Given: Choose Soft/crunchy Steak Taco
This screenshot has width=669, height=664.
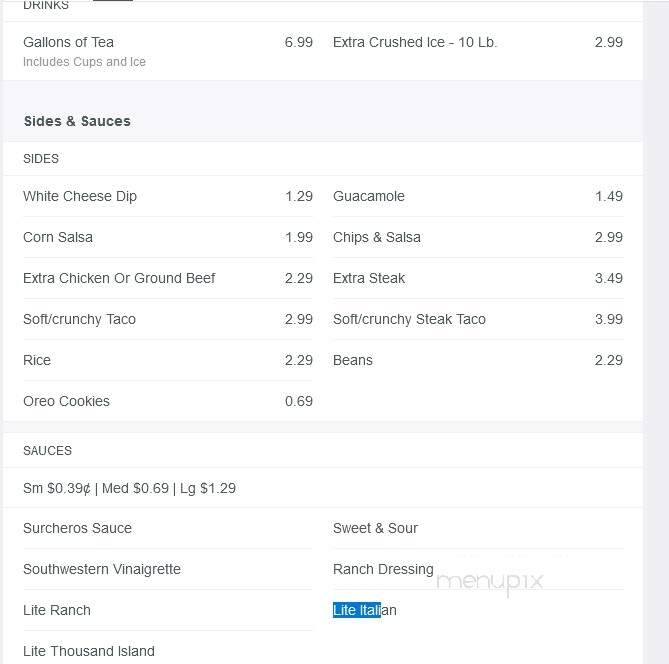Looking at the screenshot, I should tap(409, 319).
